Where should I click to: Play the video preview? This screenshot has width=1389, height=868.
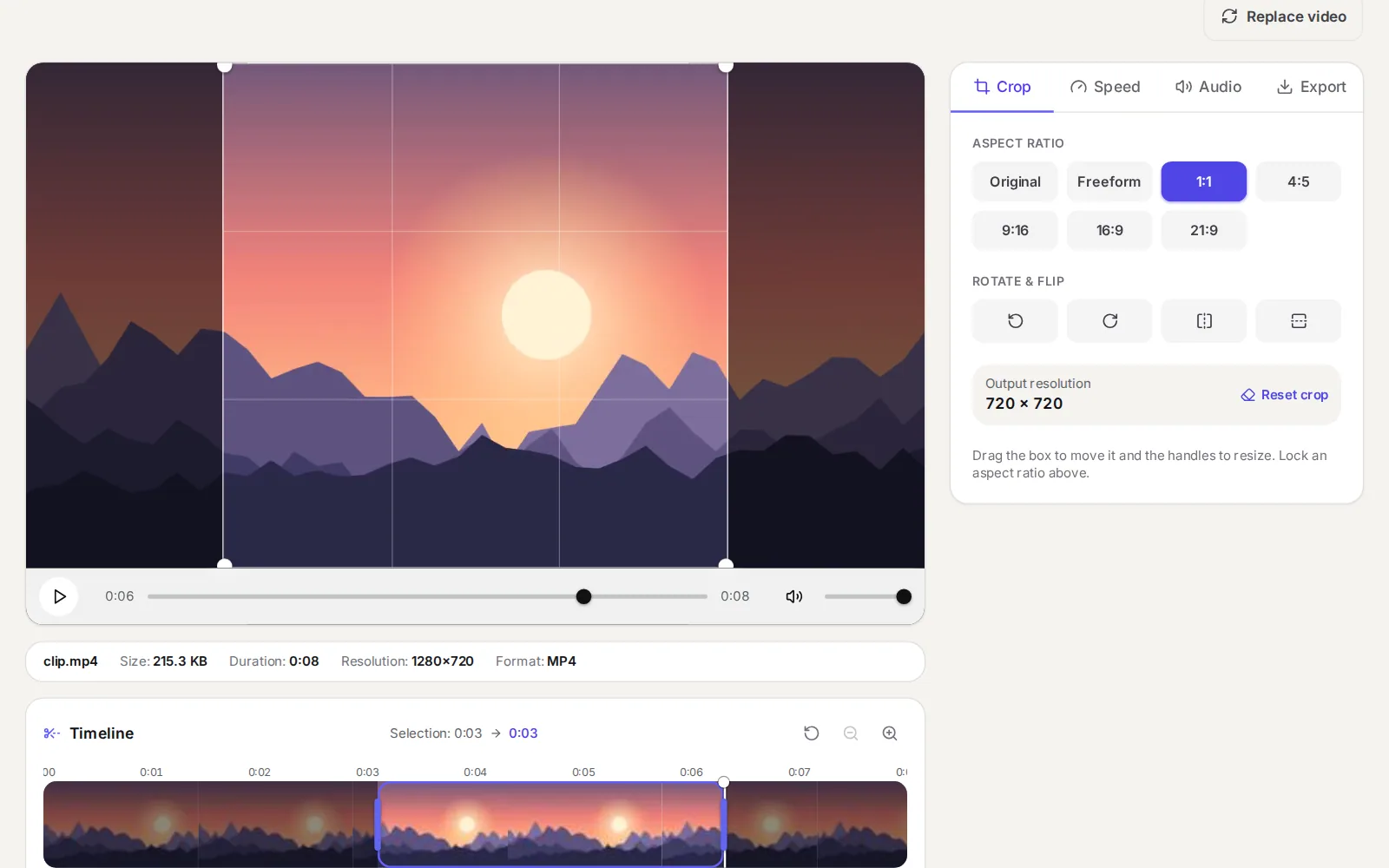tap(59, 596)
